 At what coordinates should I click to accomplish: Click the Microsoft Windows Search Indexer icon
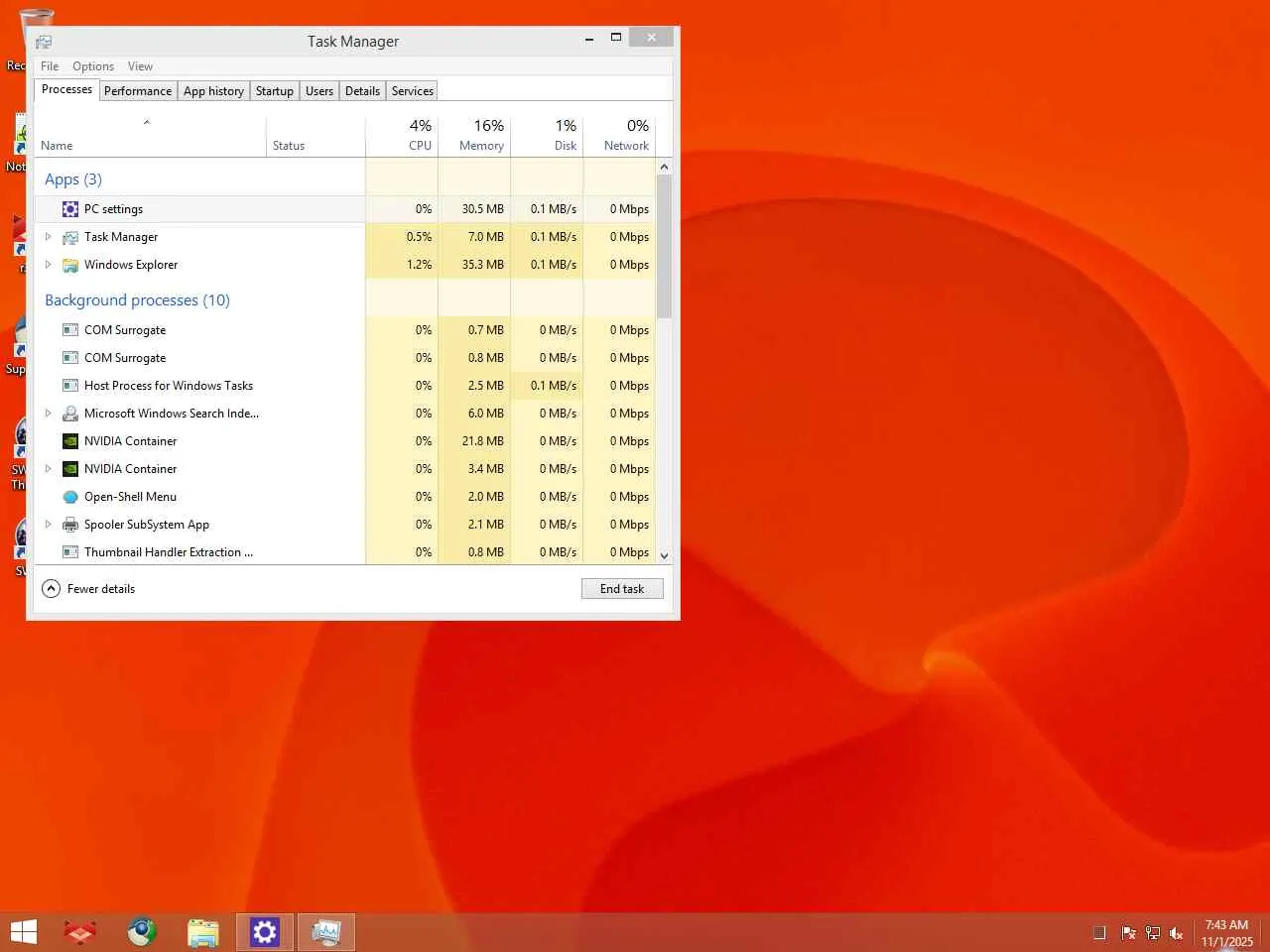click(70, 414)
